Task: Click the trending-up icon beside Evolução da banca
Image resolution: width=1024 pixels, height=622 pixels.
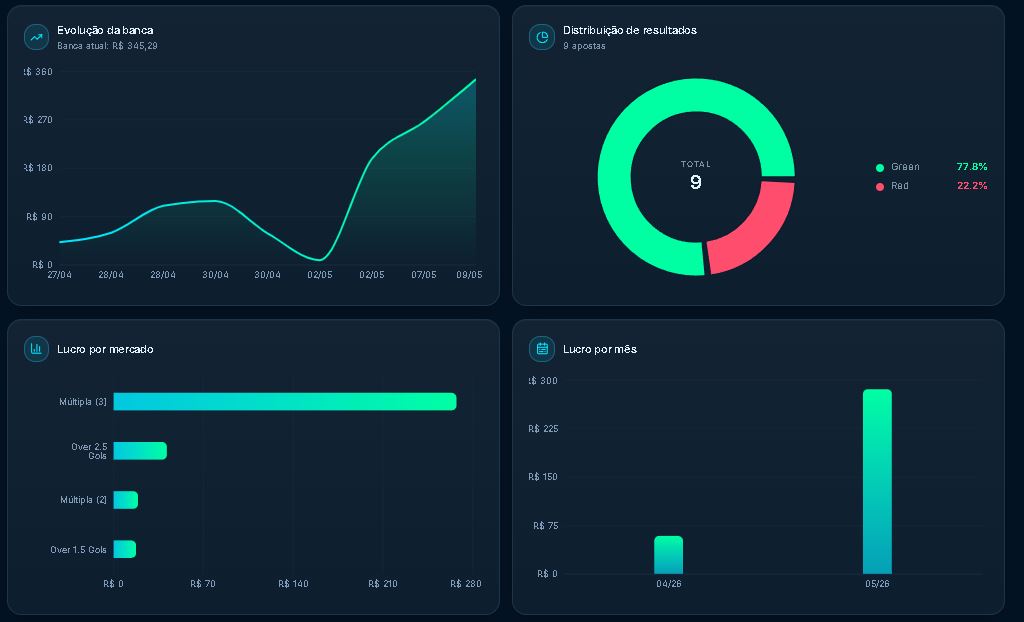Action: [x=37, y=37]
